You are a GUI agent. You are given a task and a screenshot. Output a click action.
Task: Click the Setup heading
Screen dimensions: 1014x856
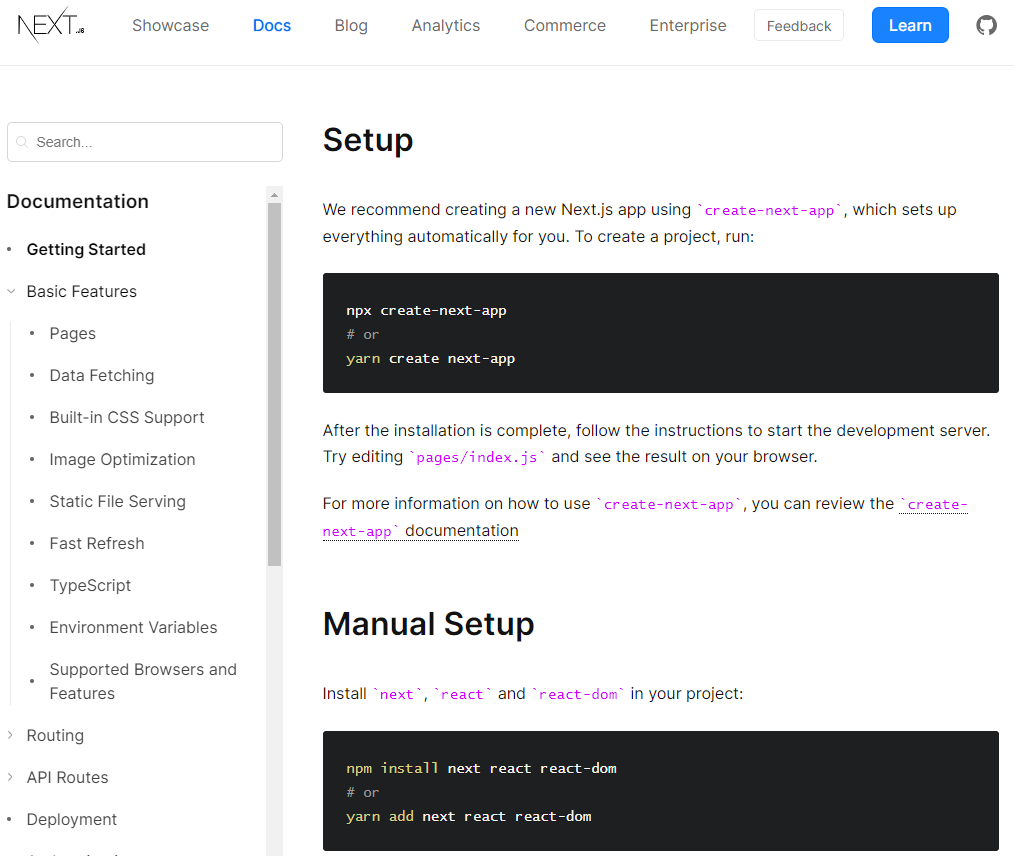coord(368,140)
